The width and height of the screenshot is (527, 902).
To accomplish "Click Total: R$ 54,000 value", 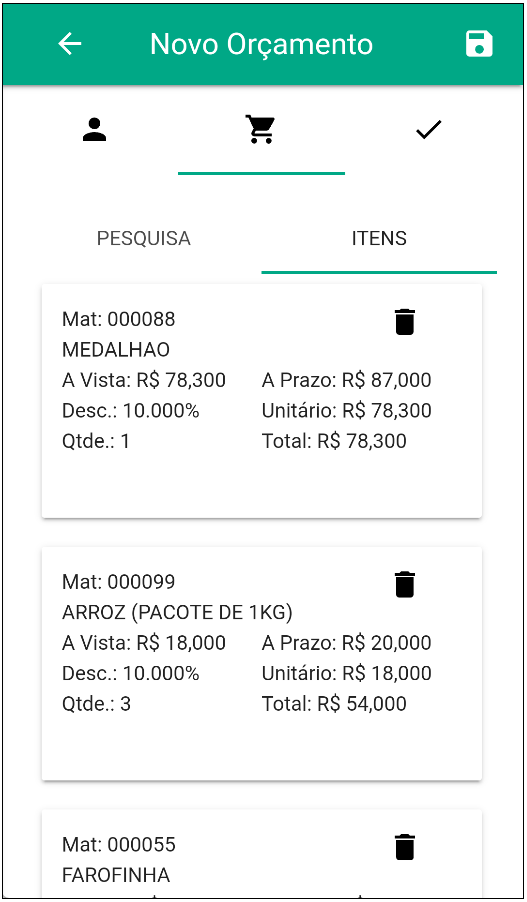I will click(x=334, y=704).
